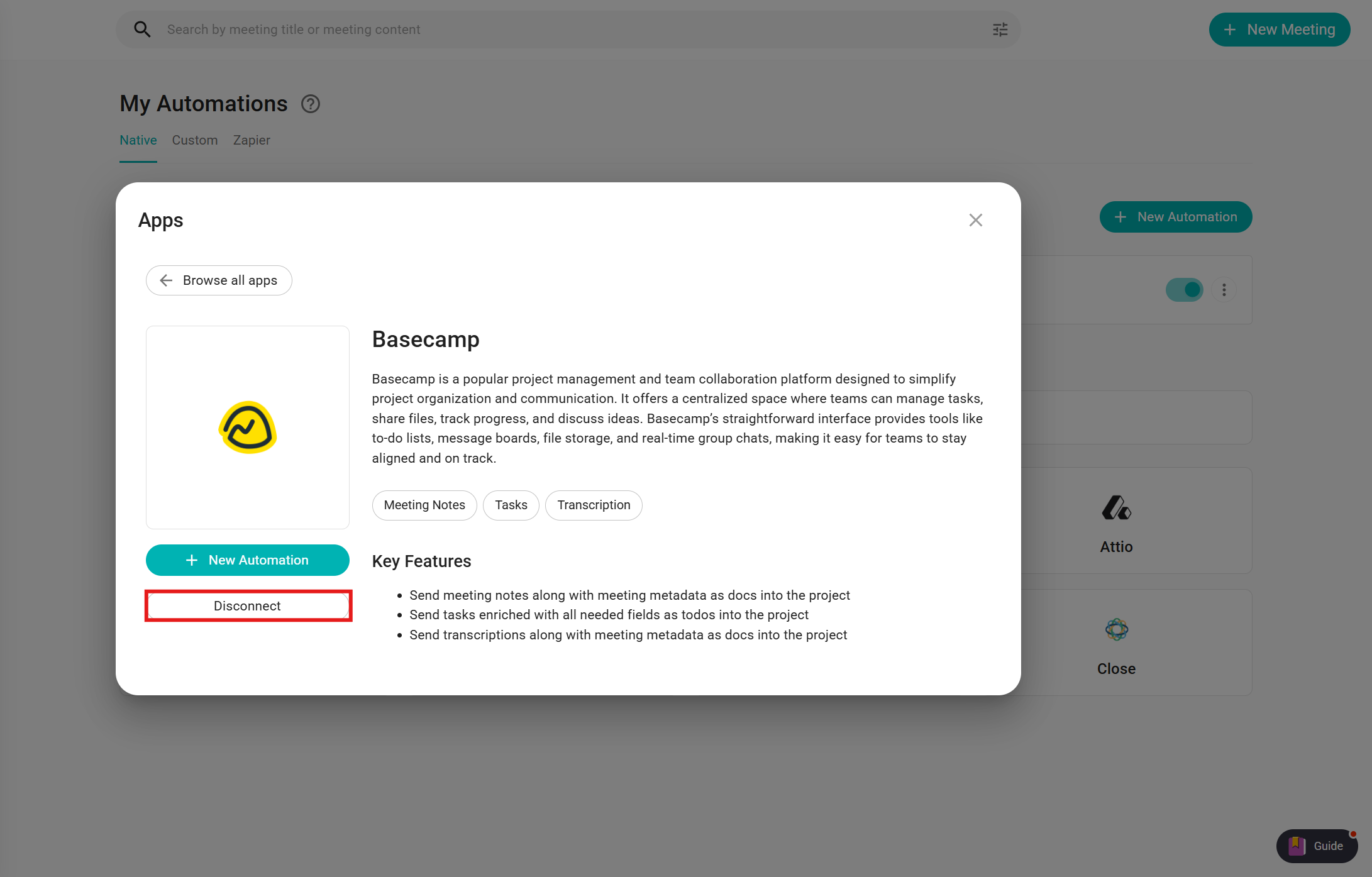Toggle the automation switch off
The image size is (1372, 877).
[x=1184, y=290]
